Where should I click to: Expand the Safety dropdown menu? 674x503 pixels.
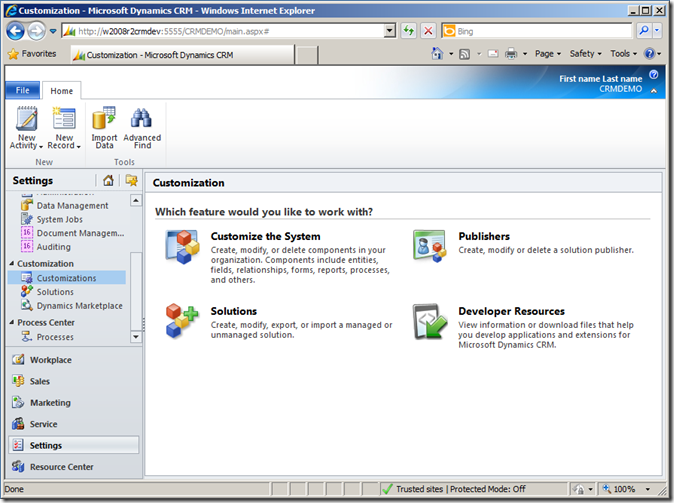(585, 54)
